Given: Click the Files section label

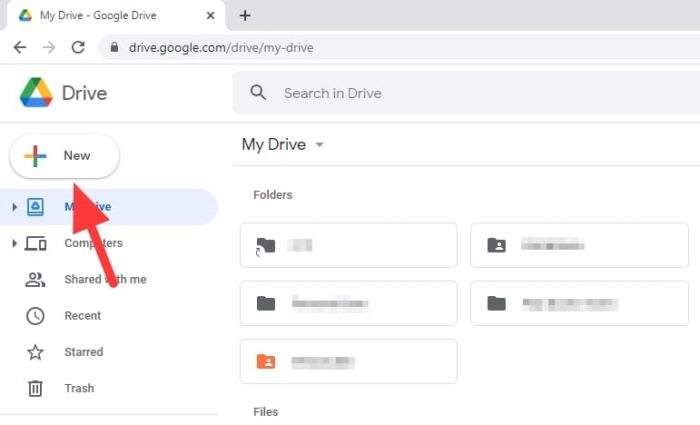Looking at the screenshot, I should pyautogui.click(x=266, y=412).
